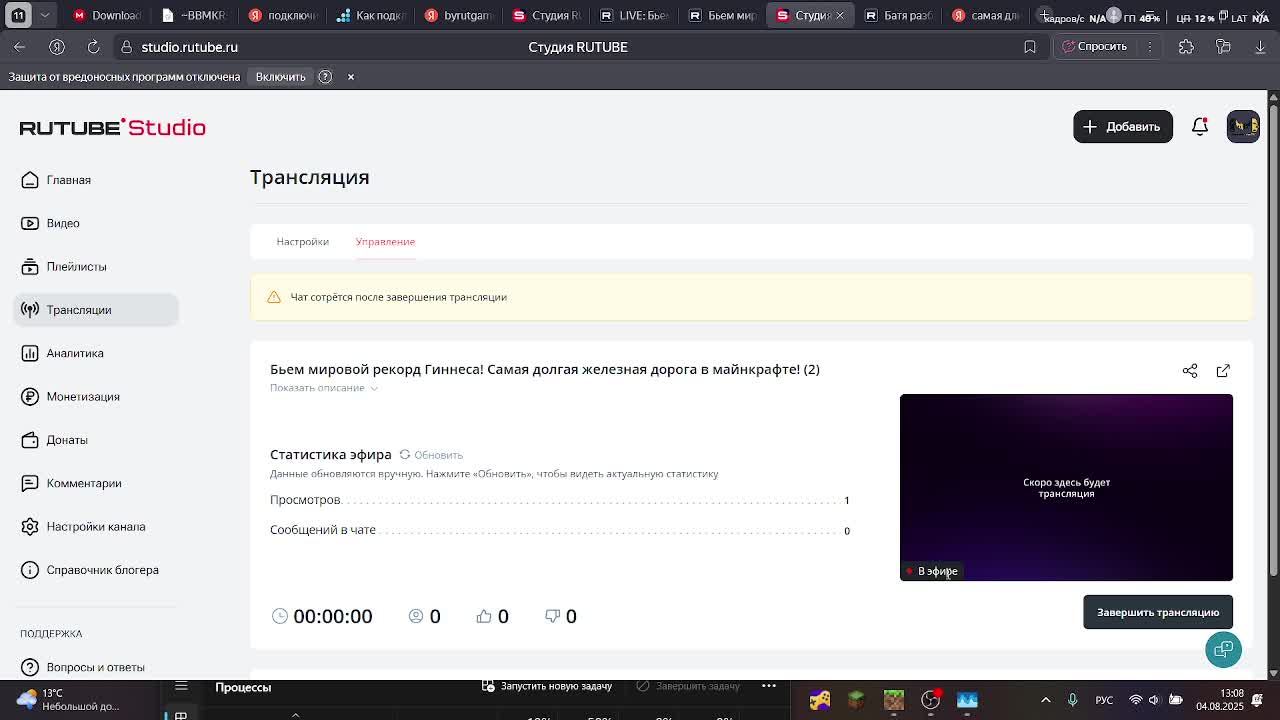Click the Справочник блогера icon

point(30,570)
